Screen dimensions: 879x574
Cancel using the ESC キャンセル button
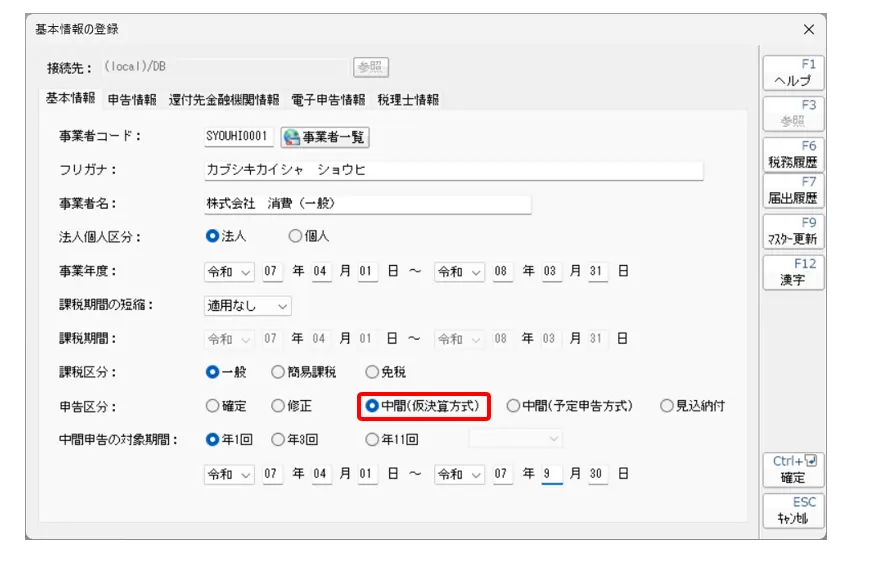pyautogui.click(x=793, y=511)
